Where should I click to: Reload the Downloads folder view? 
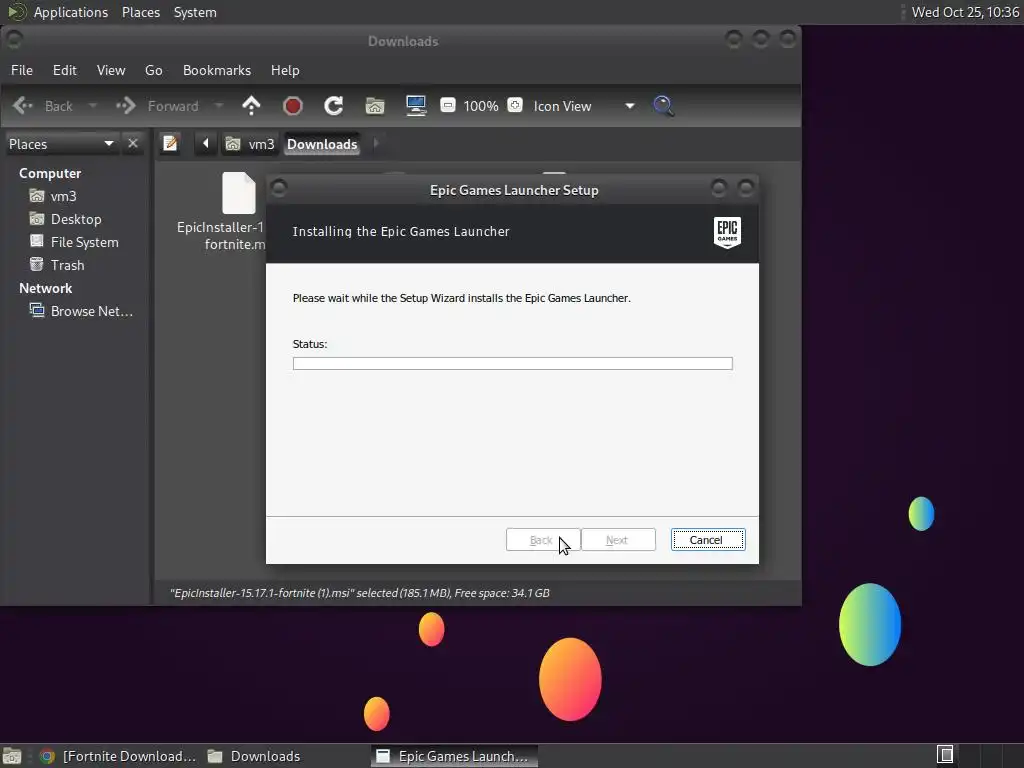(334, 106)
